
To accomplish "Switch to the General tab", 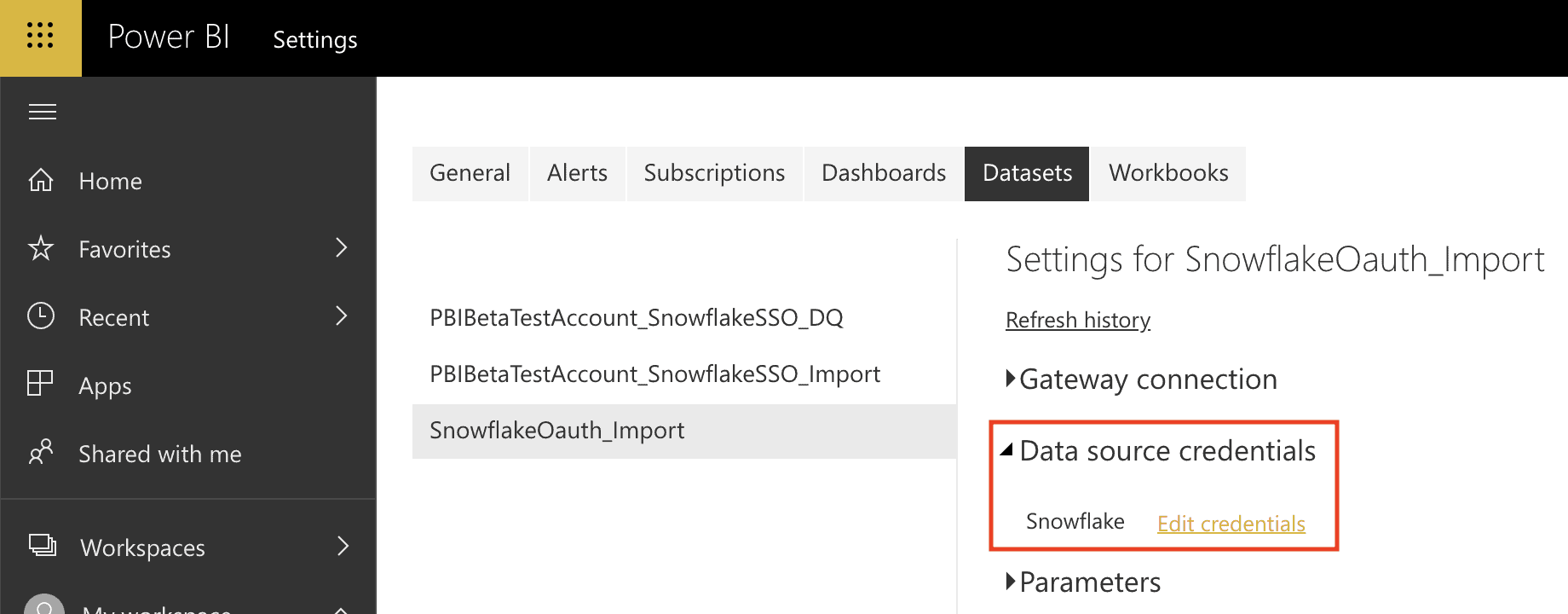I will tap(470, 173).
